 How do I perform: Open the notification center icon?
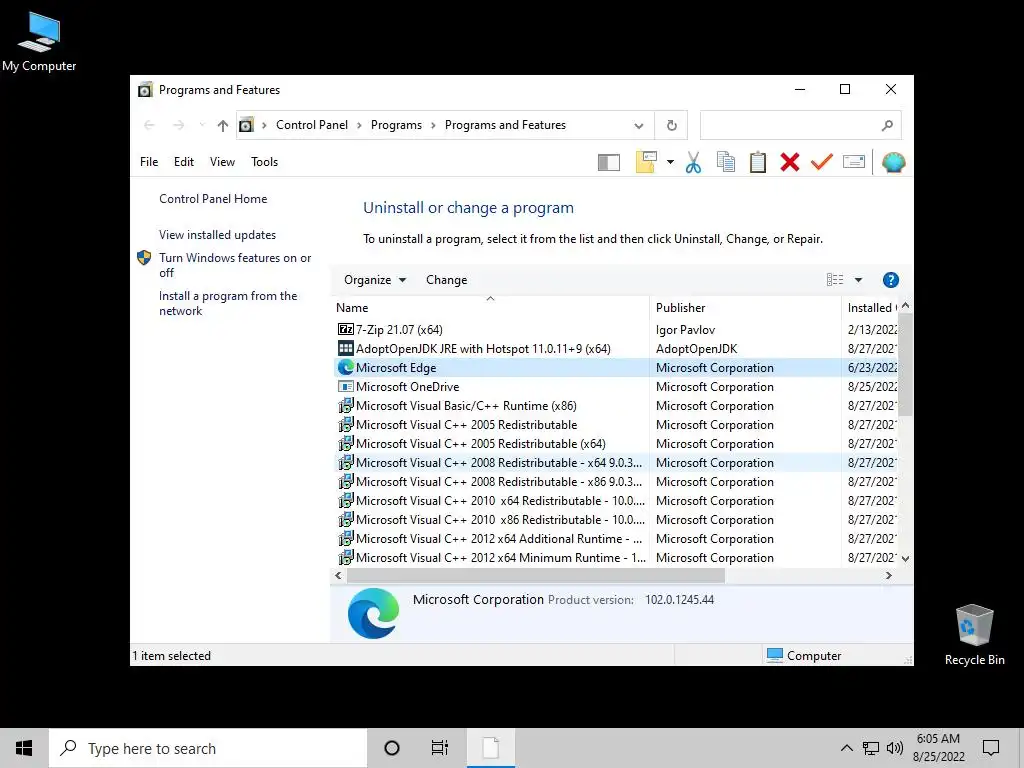(991, 748)
